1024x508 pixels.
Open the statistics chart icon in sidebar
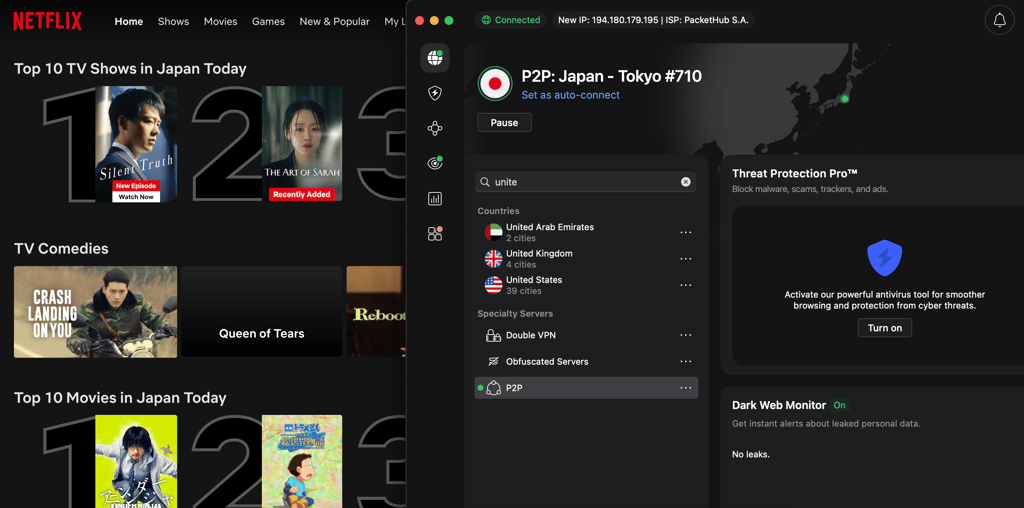pyautogui.click(x=435, y=198)
